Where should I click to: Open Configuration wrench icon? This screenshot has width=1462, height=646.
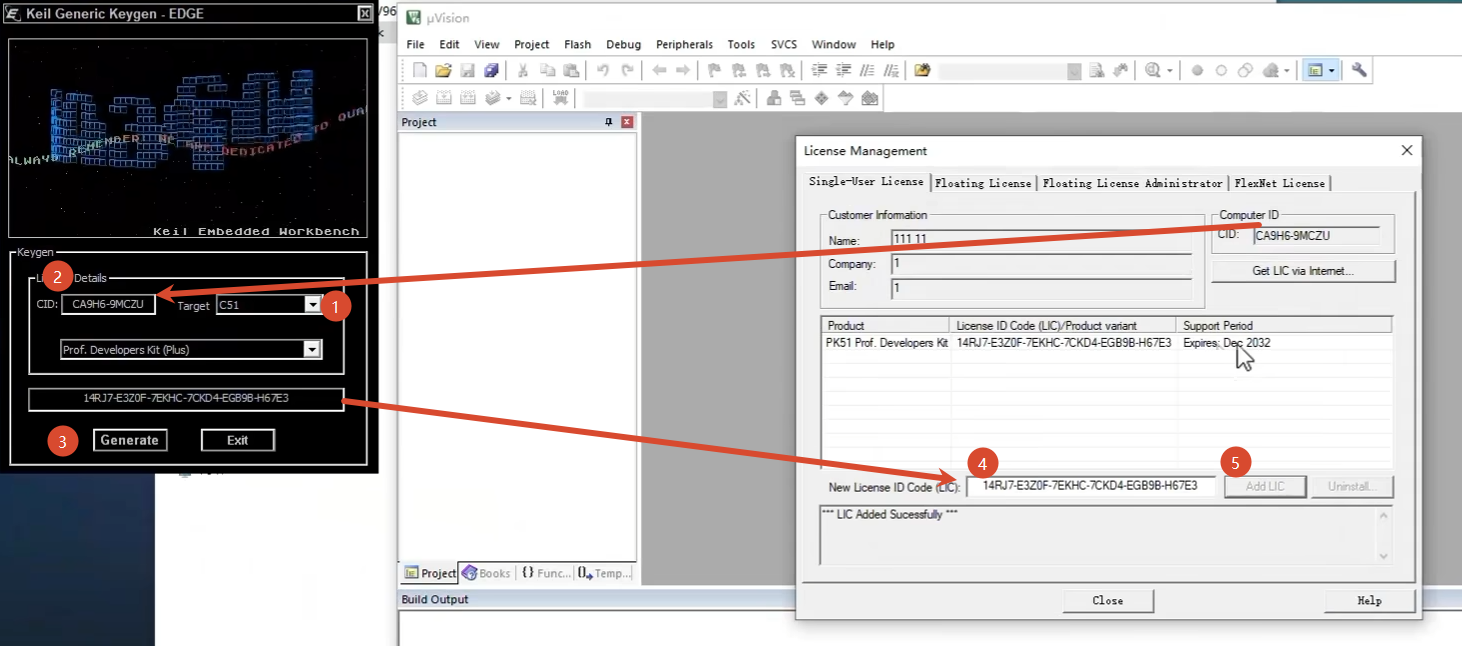tap(1359, 70)
